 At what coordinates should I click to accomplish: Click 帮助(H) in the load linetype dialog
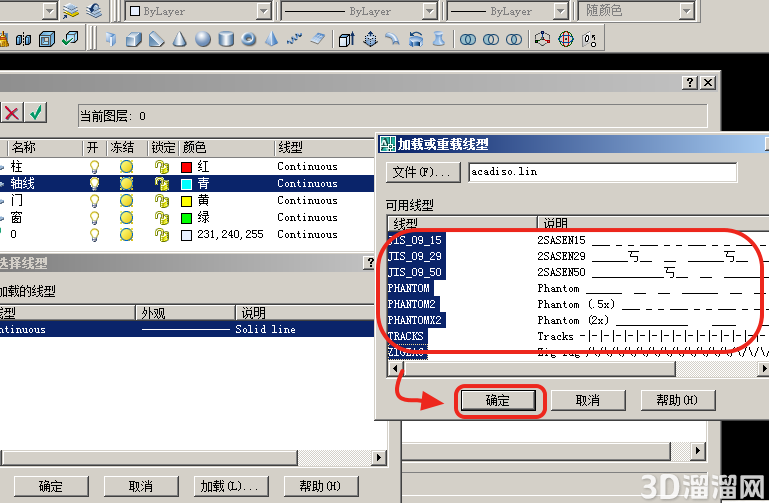click(677, 401)
